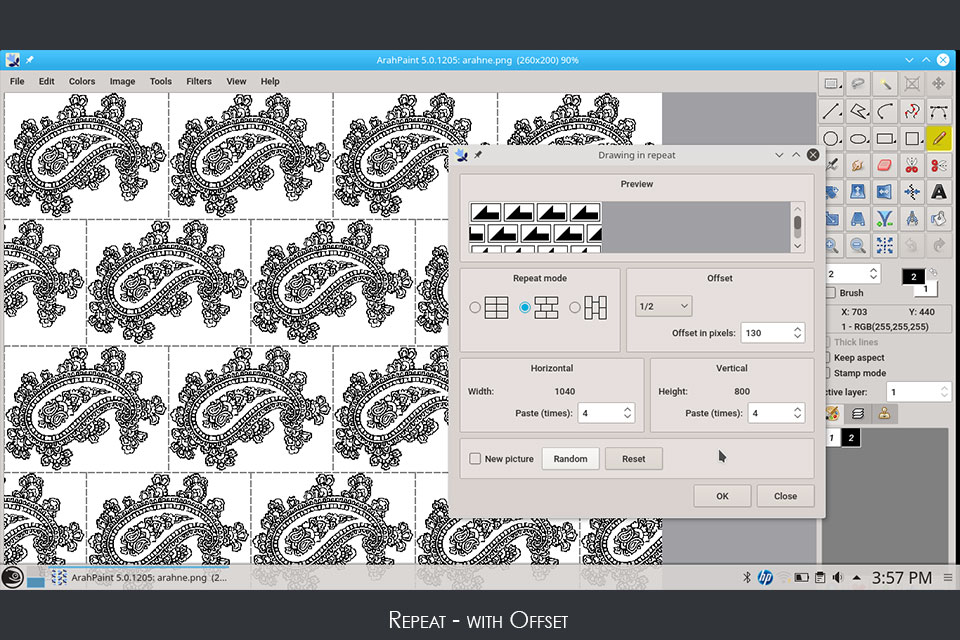Viewport: 960px width, 640px height.
Task: Click the vertical-mirror scissors icon
Action: coord(912,165)
